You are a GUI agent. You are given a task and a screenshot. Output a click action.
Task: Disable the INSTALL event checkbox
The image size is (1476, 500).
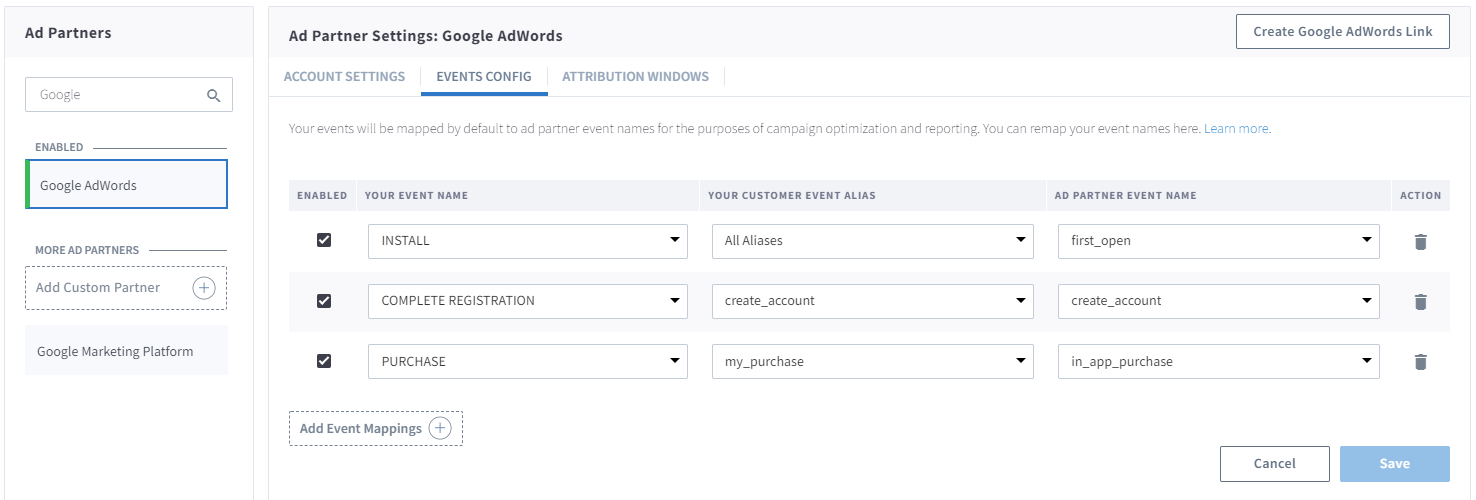[x=324, y=240]
